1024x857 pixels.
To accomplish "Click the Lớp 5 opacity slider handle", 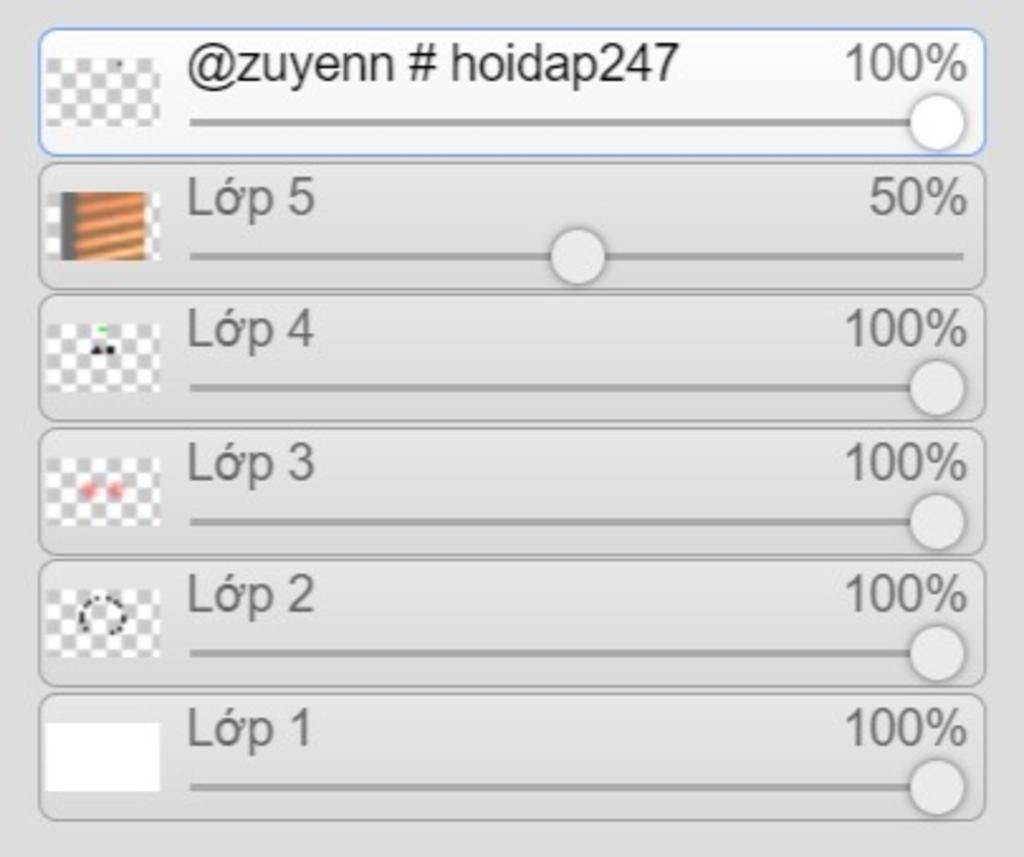I will [x=577, y=257].
